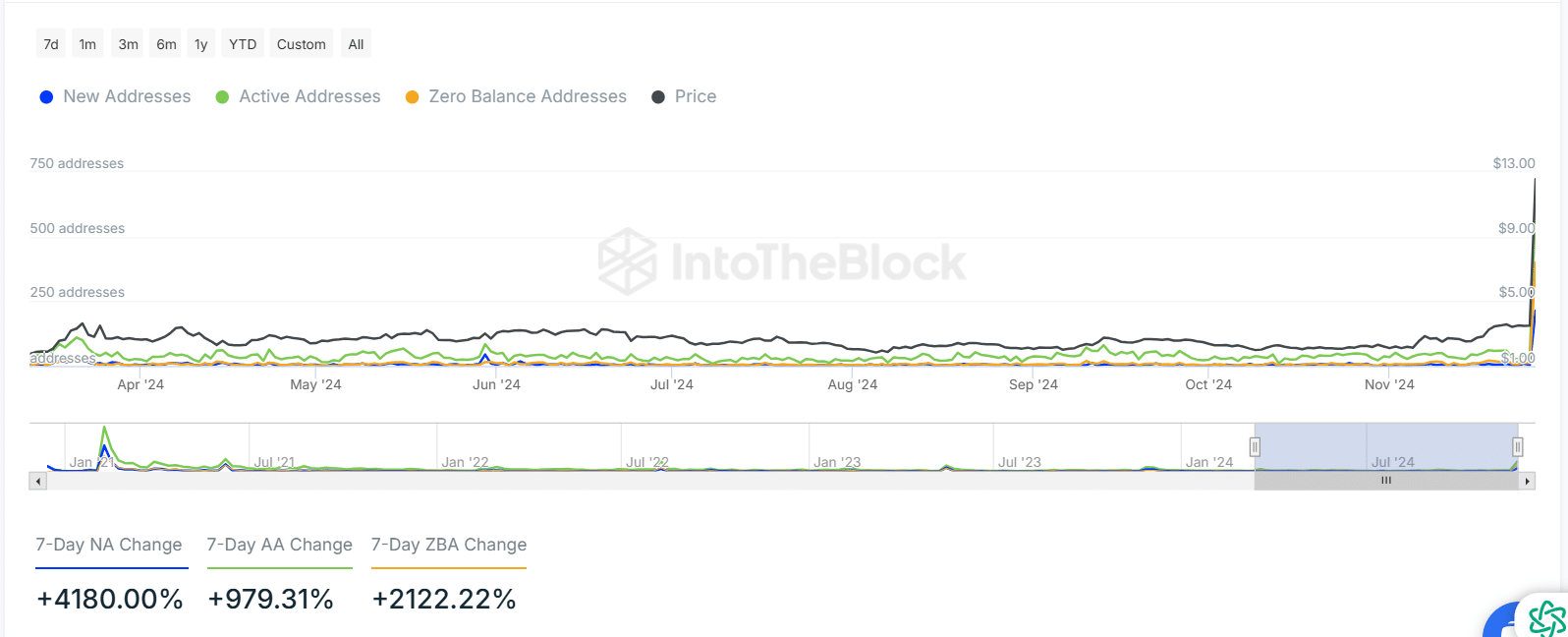Open the Custom date range option

coord(301,44)
